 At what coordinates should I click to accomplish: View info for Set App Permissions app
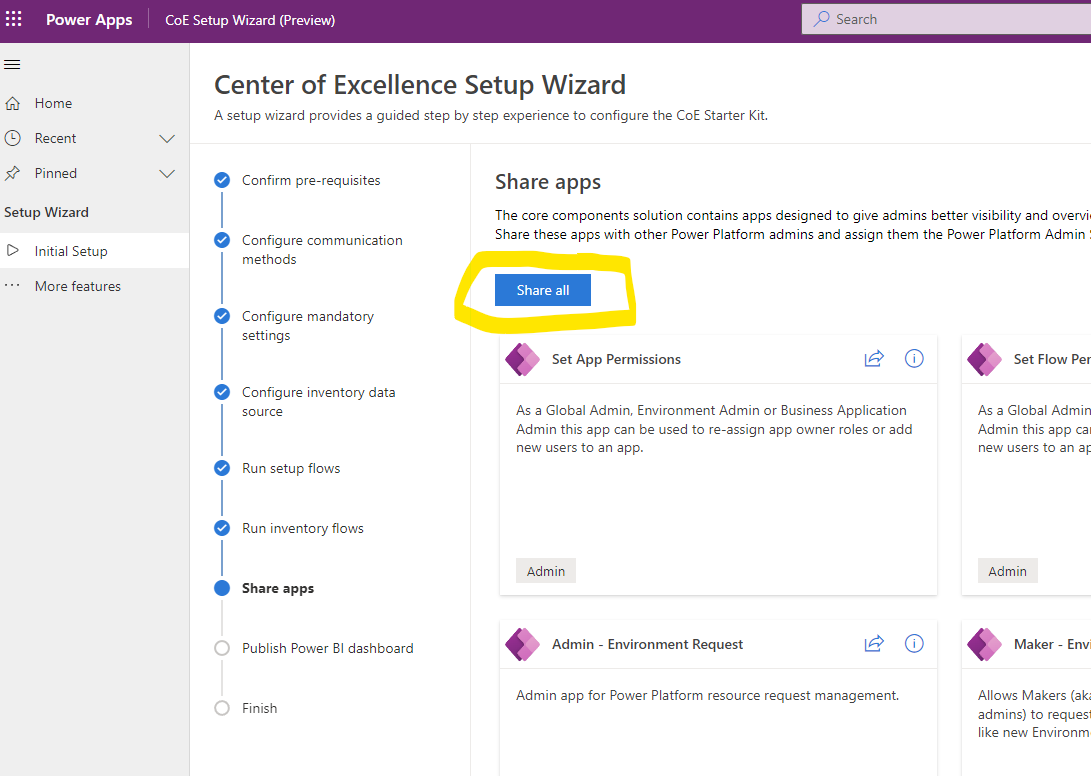913,358
